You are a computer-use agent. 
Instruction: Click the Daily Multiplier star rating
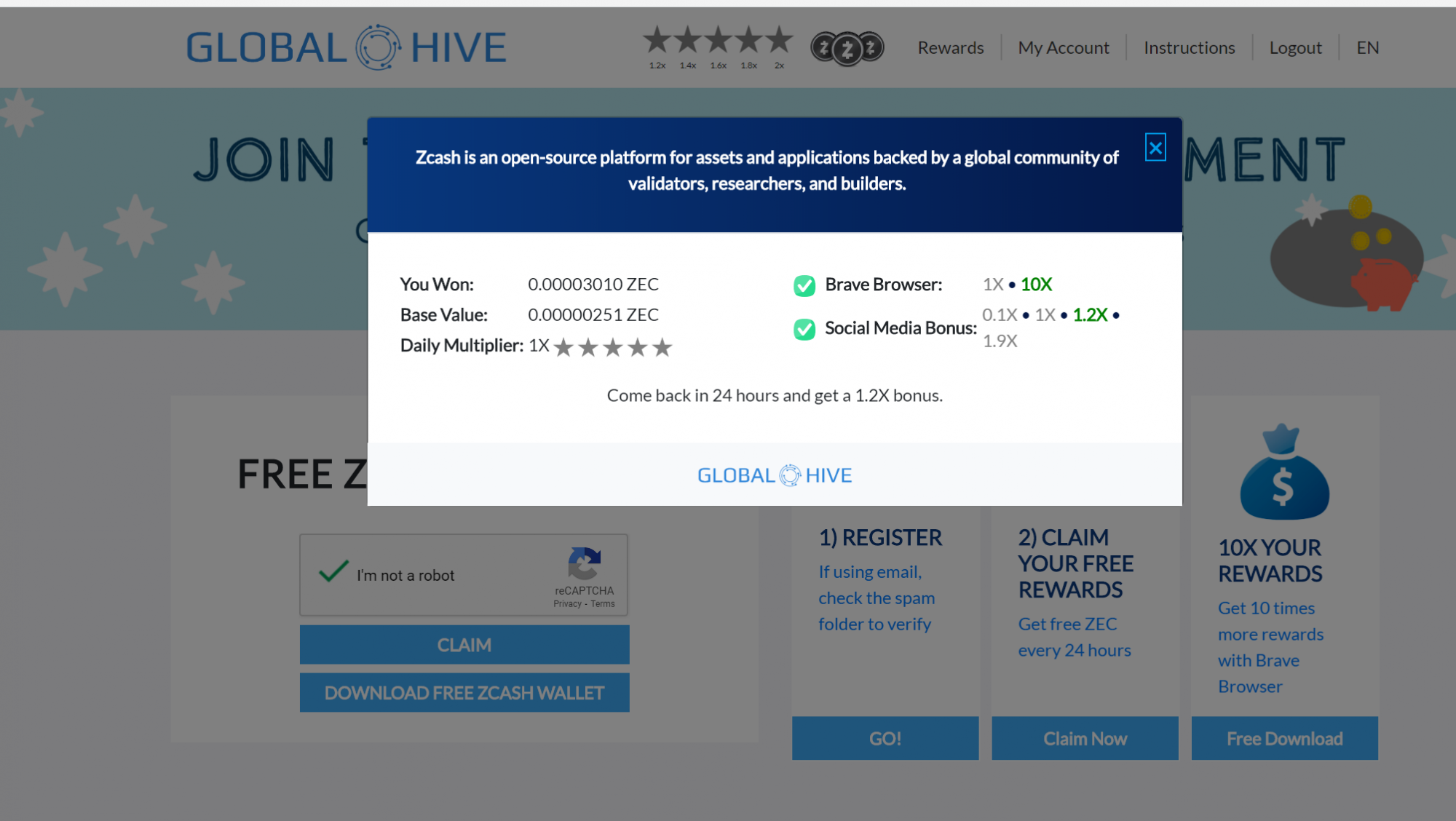coord(612,347)
